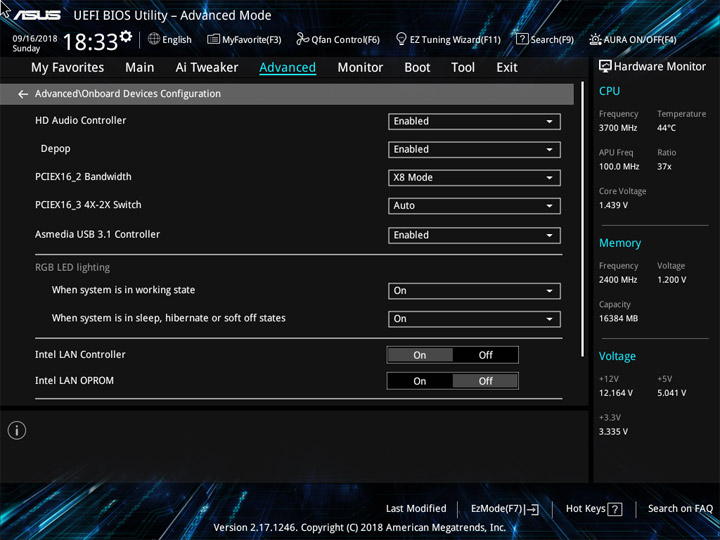This screenshot has height=540, width=720.
Task: Select PCIEX16_2 Bandwidth label
Action: pos(83,177)
